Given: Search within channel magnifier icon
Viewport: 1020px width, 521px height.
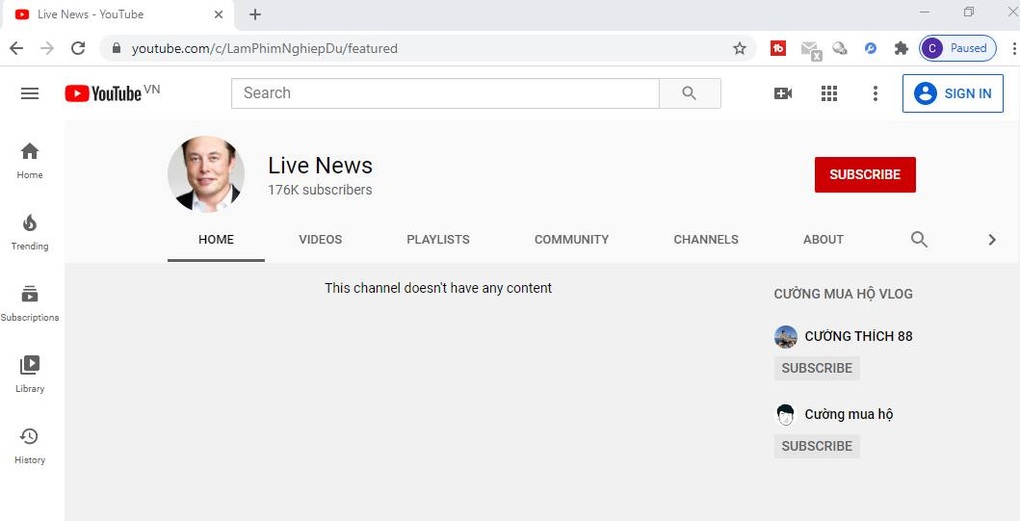Looking at the screenshot, I should [x=919, y=239].
